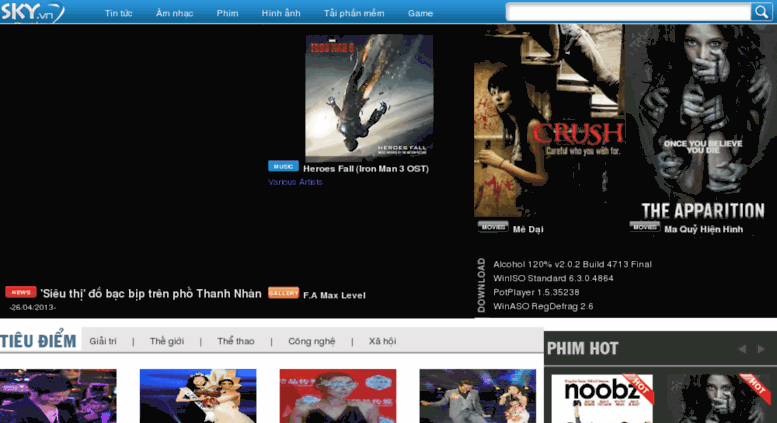Click the search magnifier icon
Screen dimensions: 777x423
[761, 12]
